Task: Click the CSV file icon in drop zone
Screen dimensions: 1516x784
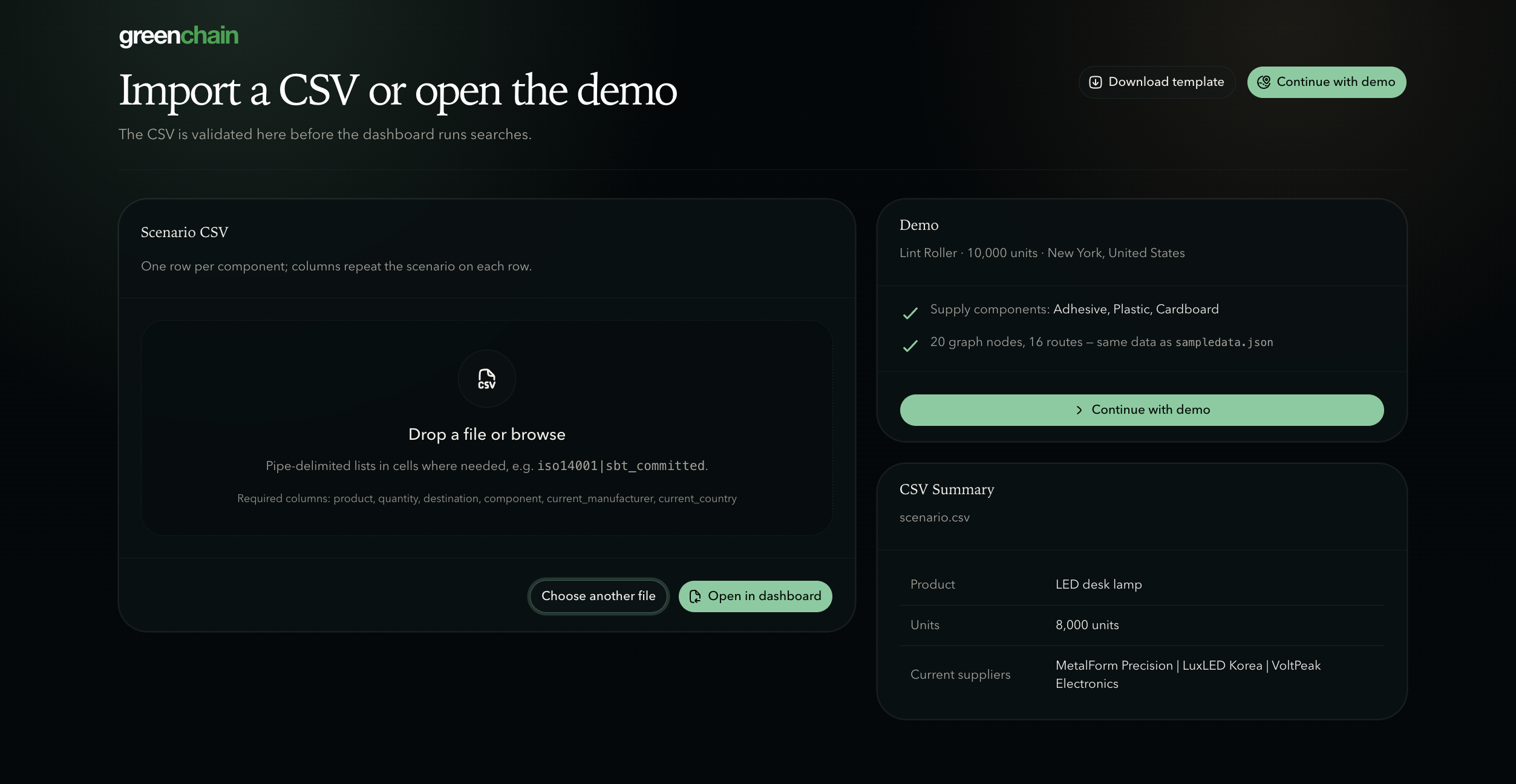Action: coord(486,379)
